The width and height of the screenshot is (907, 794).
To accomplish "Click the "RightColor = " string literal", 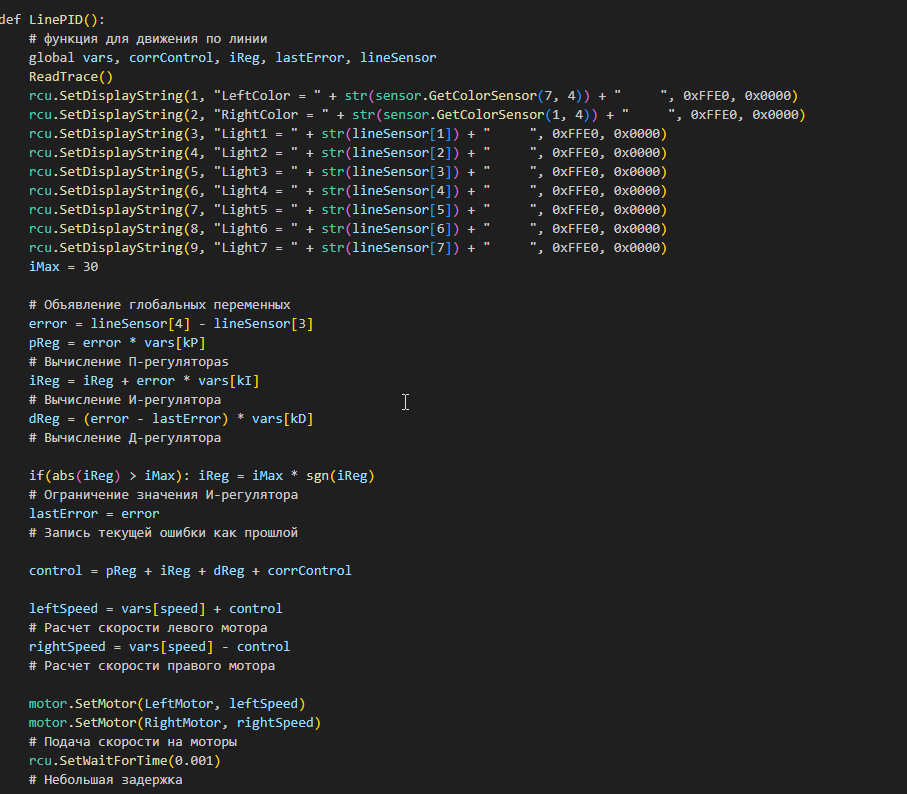I will (268, 115).
